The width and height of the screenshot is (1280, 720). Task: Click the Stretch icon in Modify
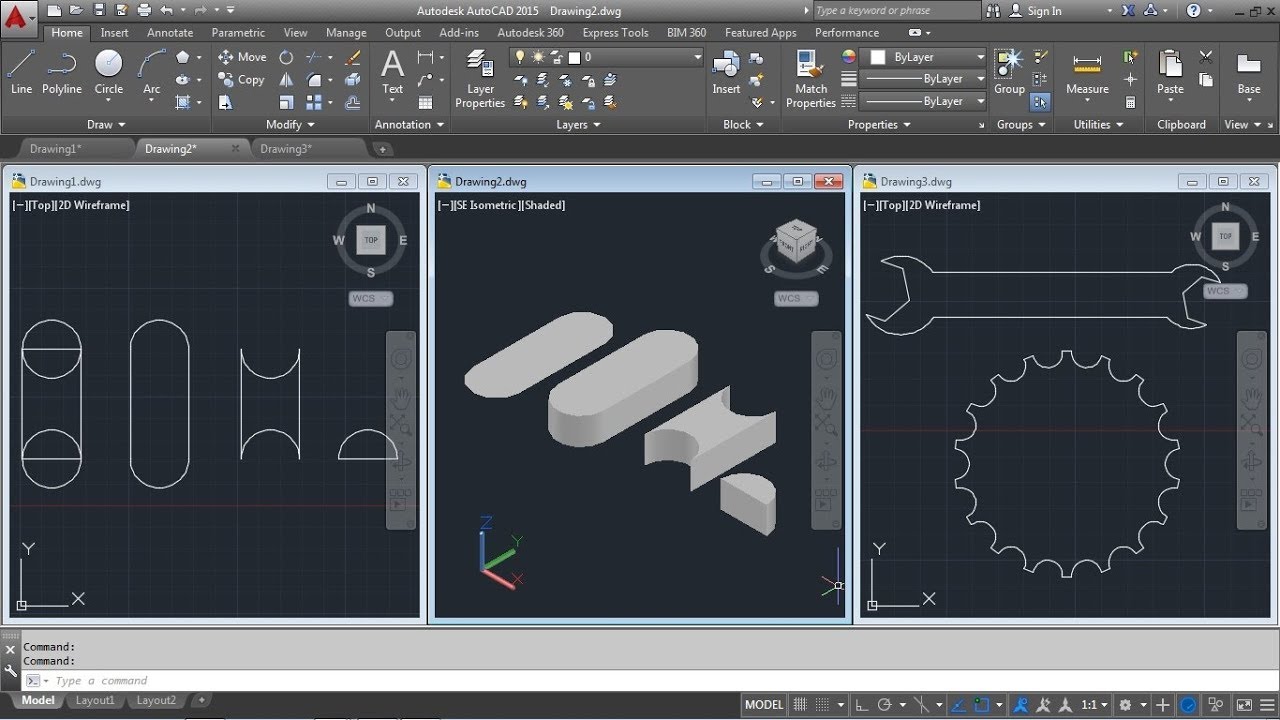226,102
